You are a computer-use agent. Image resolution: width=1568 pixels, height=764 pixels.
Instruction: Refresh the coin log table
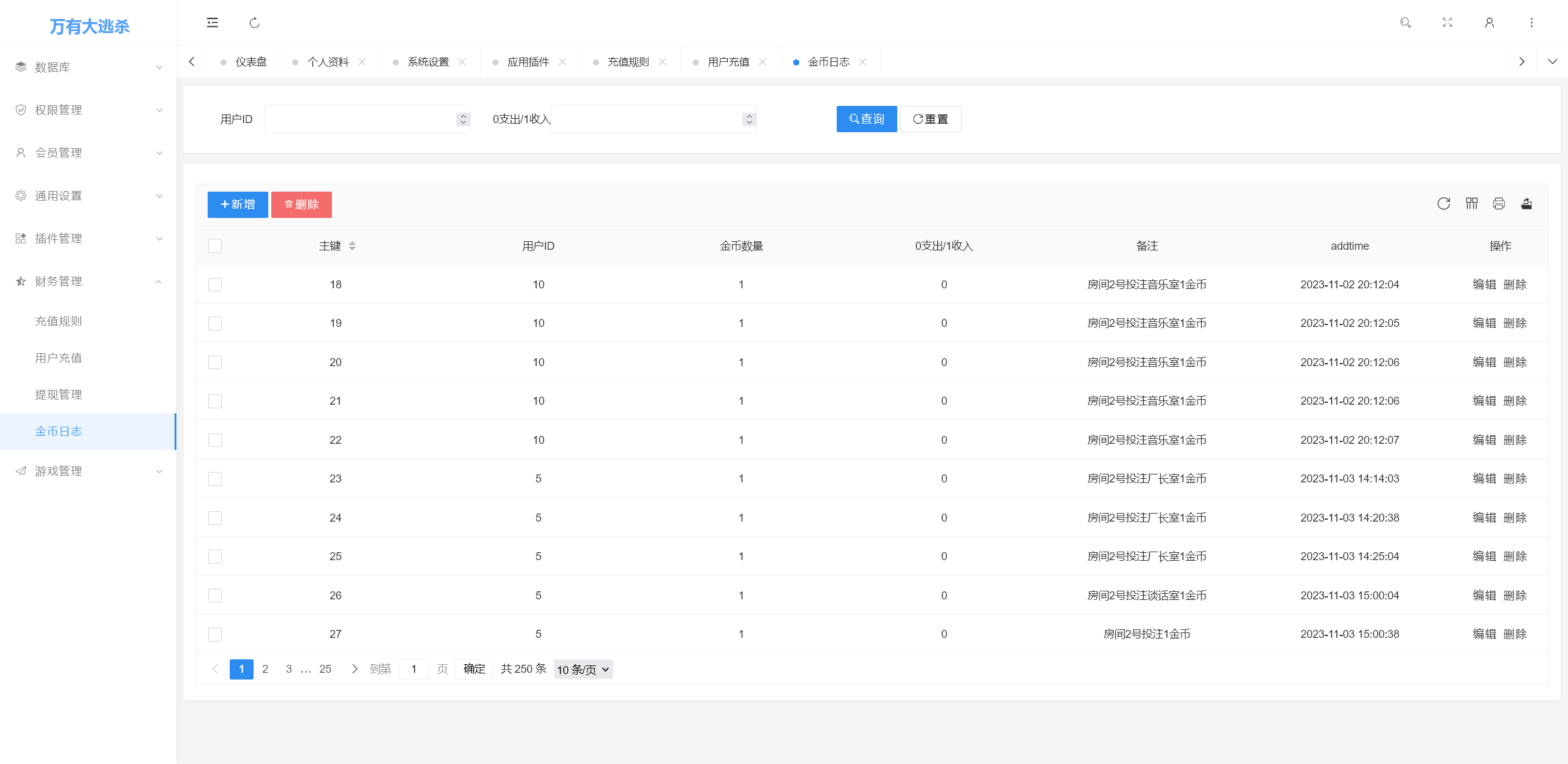1444,204
